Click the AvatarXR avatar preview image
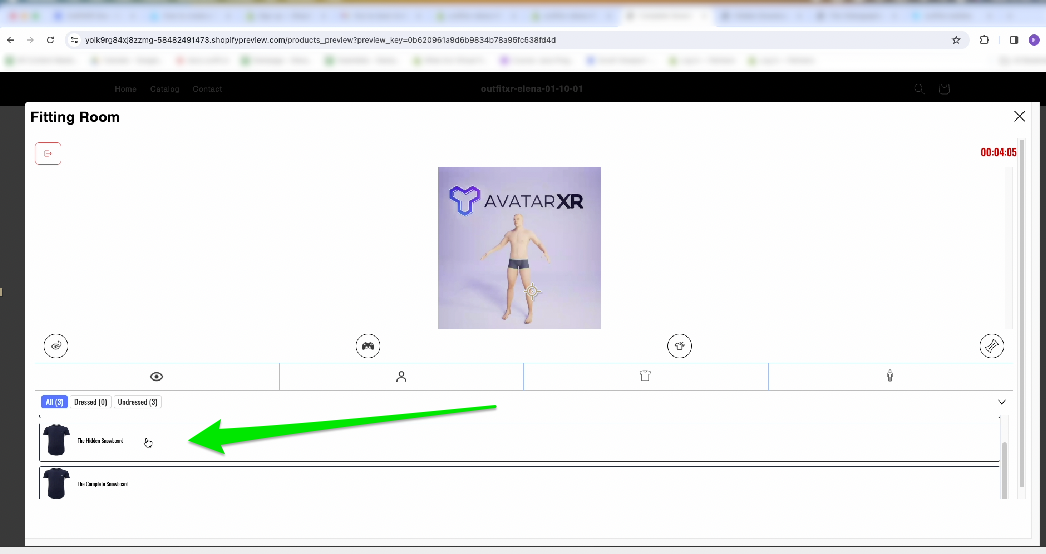This screenshot has height=554, width=1046. (519, 248)
